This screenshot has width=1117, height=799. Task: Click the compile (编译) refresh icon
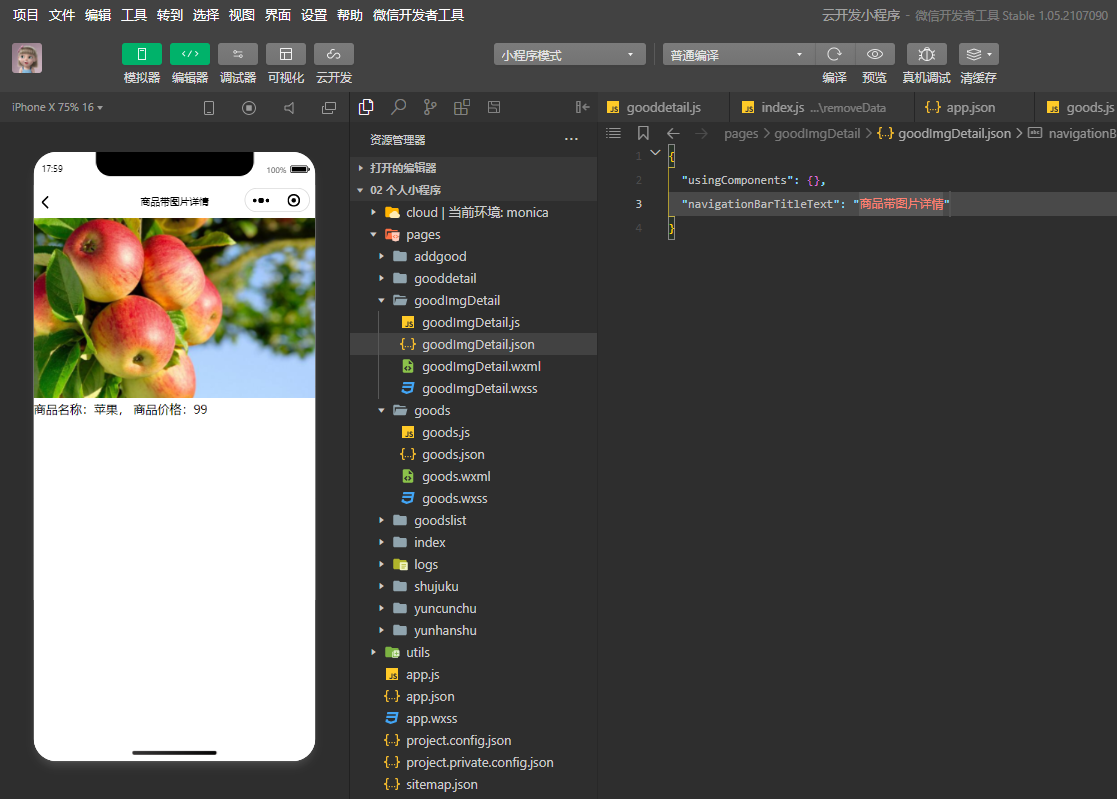[834, 54]
